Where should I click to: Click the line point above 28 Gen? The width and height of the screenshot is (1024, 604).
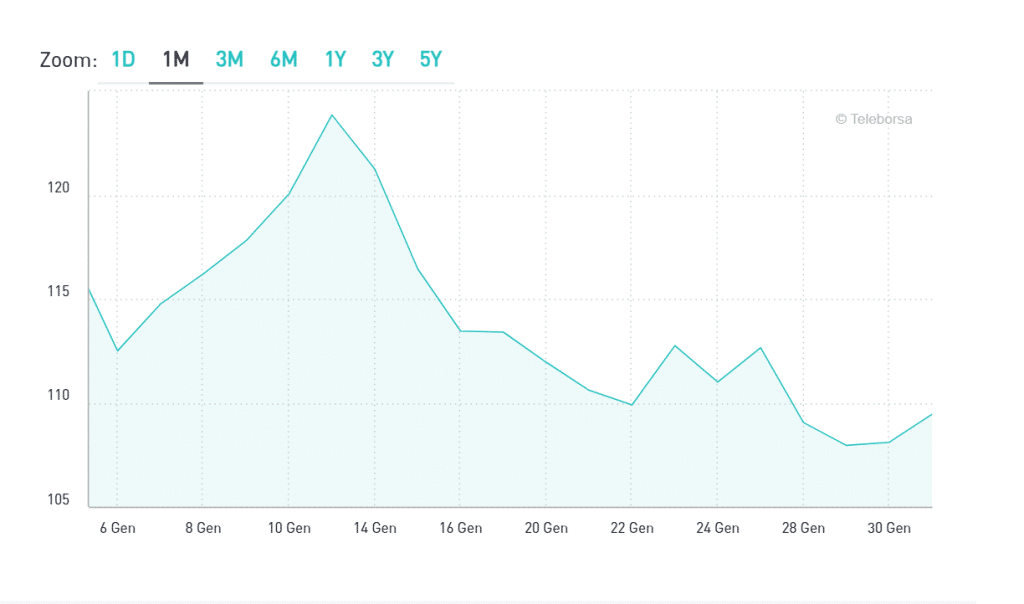803,422
